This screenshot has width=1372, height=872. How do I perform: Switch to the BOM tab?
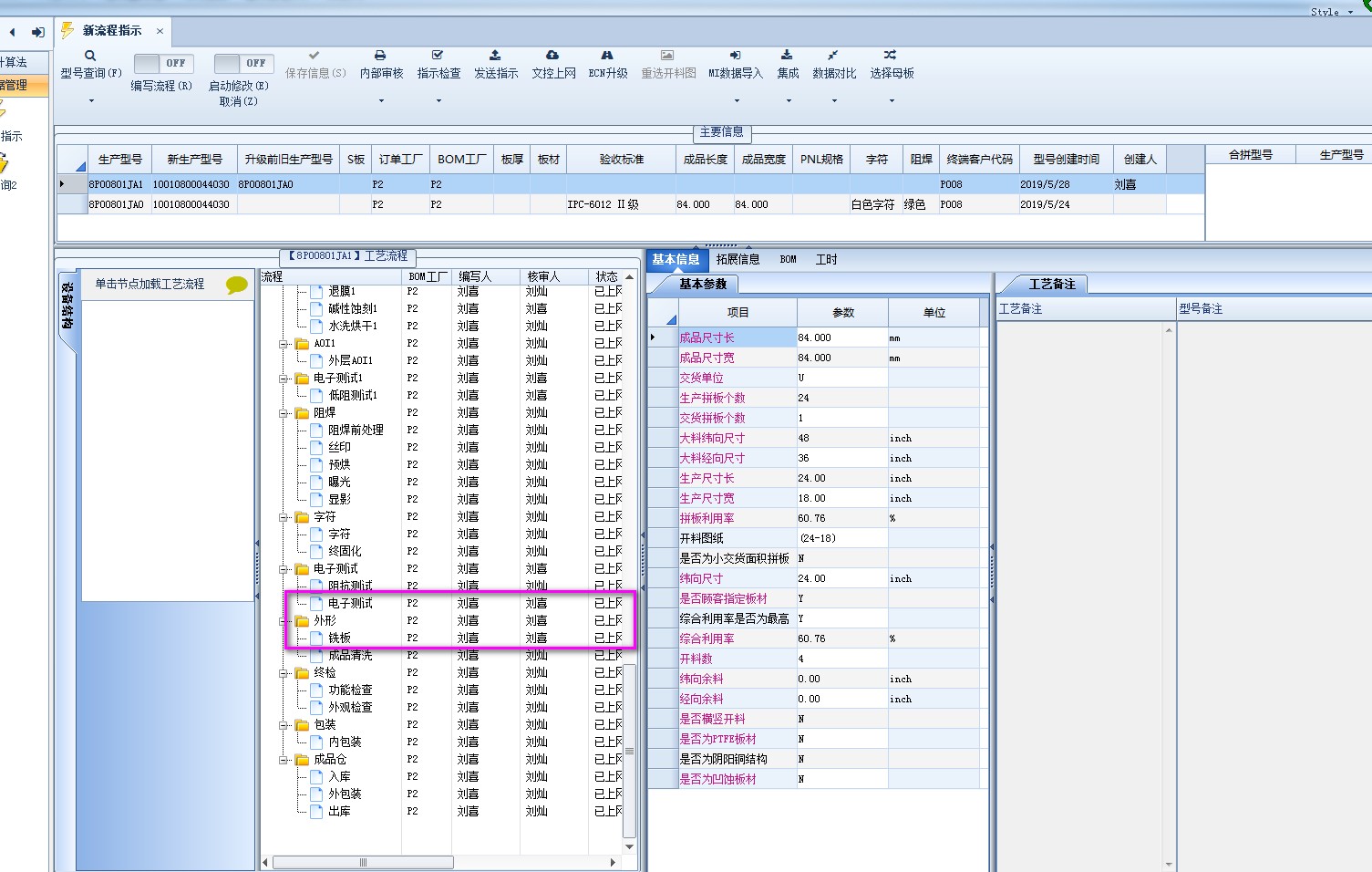click(x=788, y=260)
